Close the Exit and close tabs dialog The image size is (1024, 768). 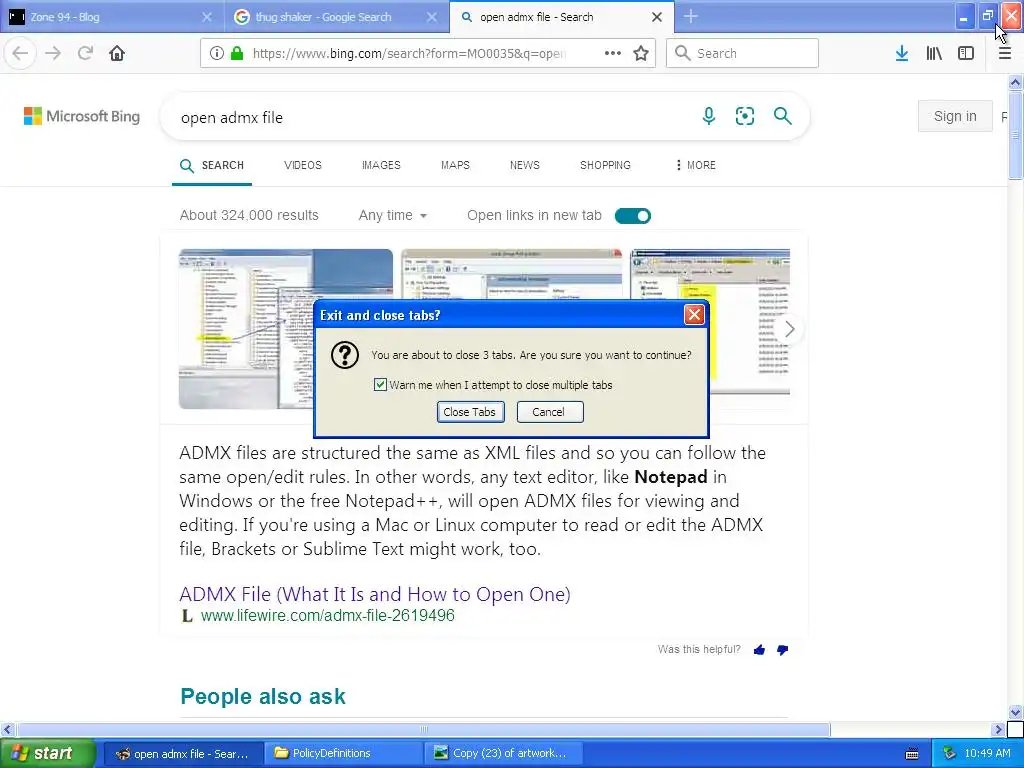pyautogui.click(x=694, y=315)
